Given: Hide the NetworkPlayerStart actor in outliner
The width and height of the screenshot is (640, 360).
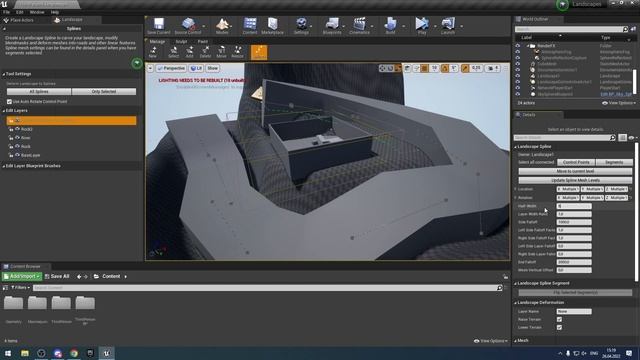Looking at the screenshot, I should [518, 88].
